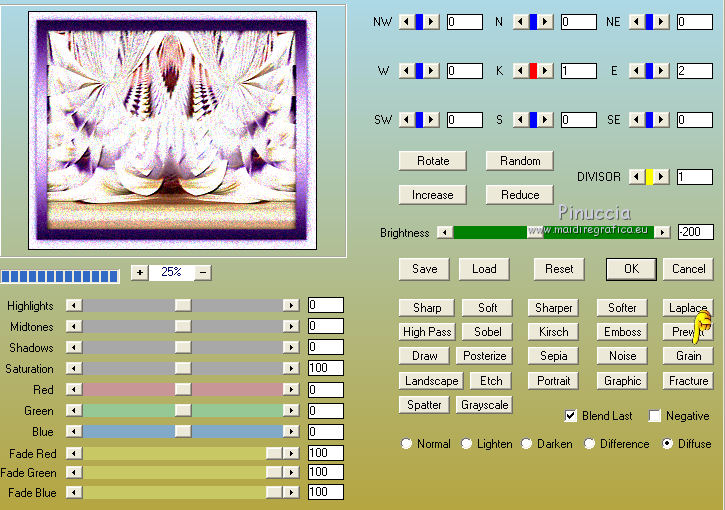Image resolution: width=725 pixels, height=510 pixels.
Task: Increase K value with right arrow
Action: tap(545, 71)
